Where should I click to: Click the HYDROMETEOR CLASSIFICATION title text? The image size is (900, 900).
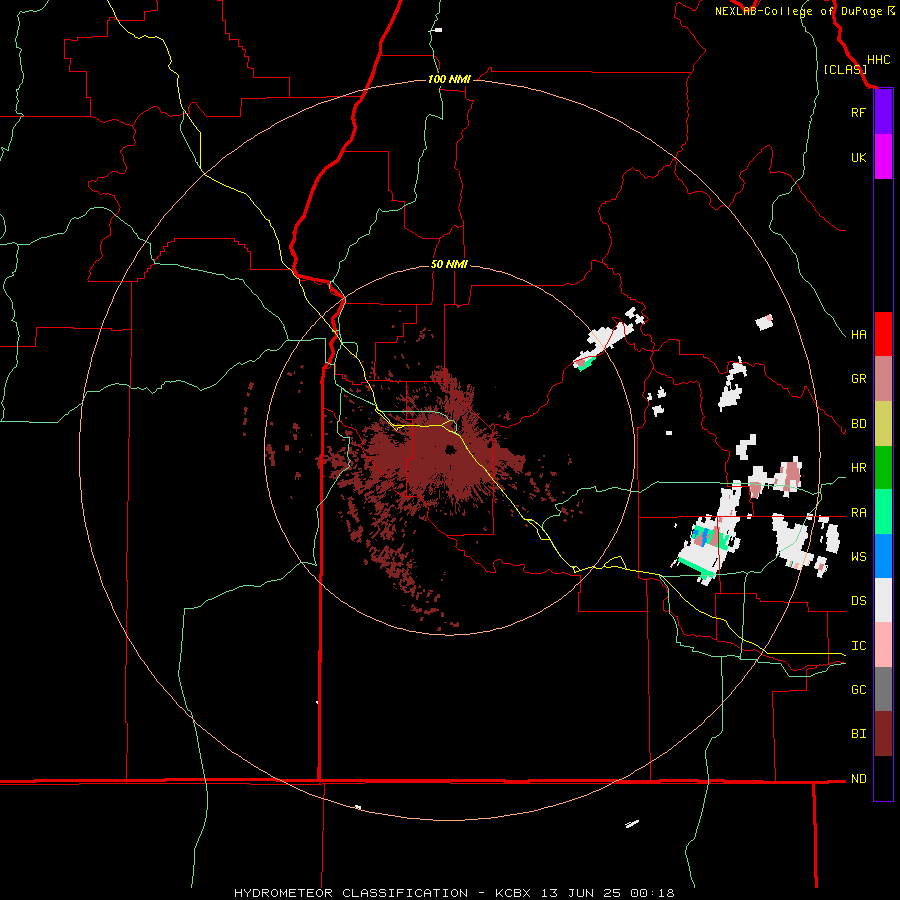pyautogui.click(x=351, y=893)
